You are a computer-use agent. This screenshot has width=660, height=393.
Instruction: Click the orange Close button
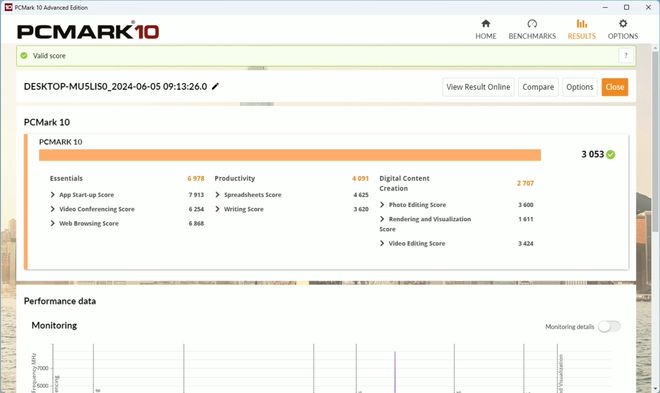[x=615, y=87]
